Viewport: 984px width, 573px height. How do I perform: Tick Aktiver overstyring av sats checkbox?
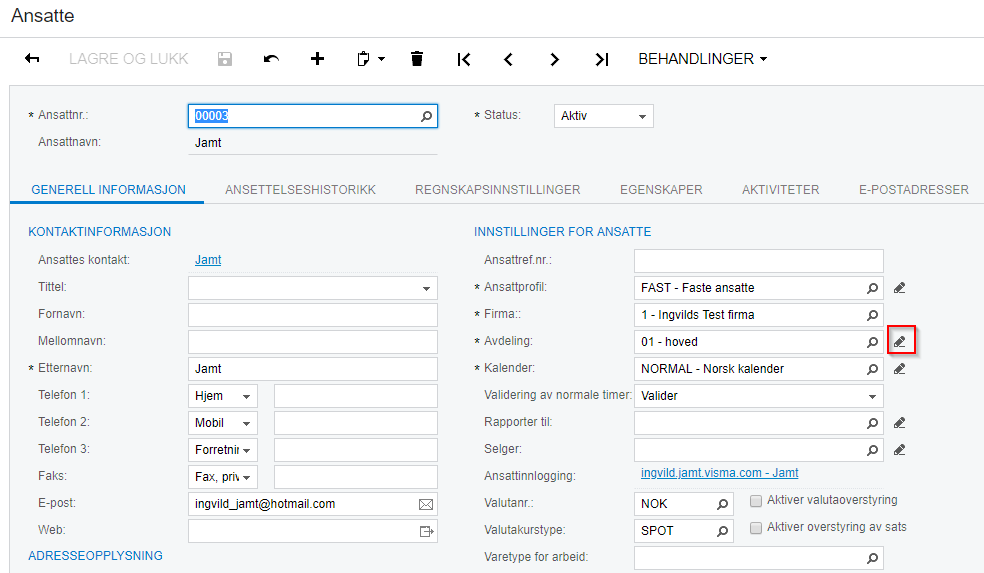tap(756, 528)
